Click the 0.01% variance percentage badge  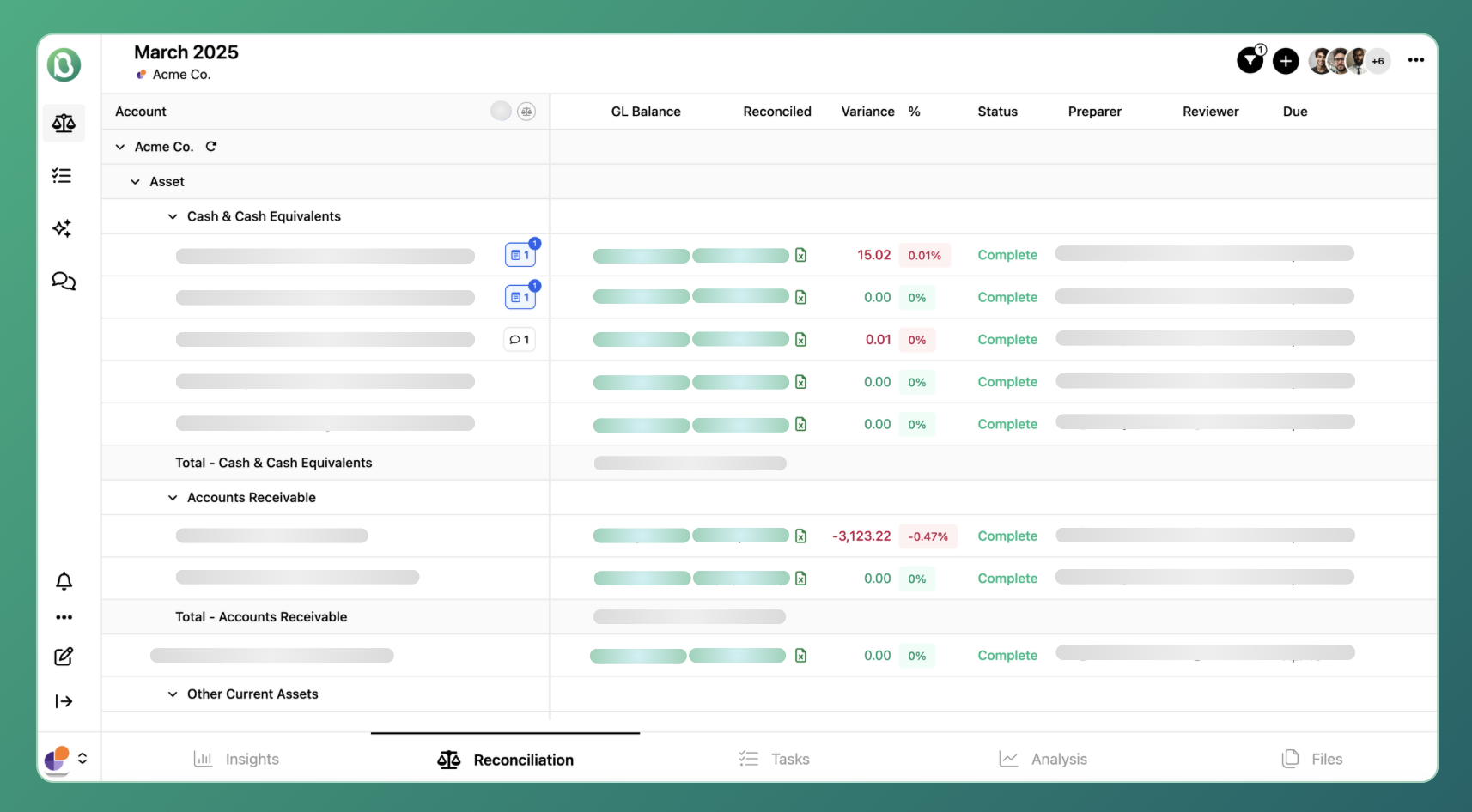[924, 256]
